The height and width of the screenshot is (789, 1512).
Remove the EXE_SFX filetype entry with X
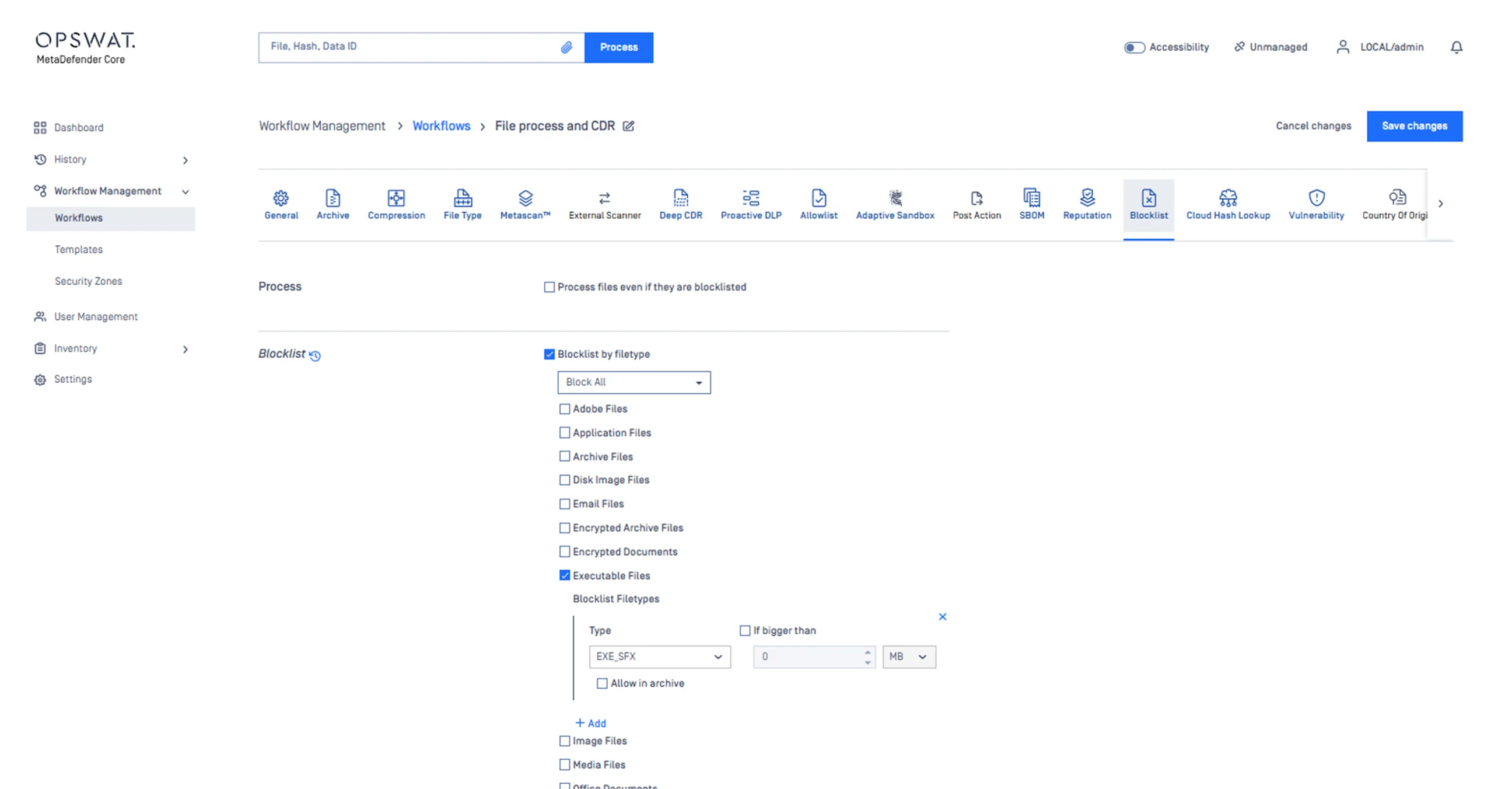(x=942, y=616)
